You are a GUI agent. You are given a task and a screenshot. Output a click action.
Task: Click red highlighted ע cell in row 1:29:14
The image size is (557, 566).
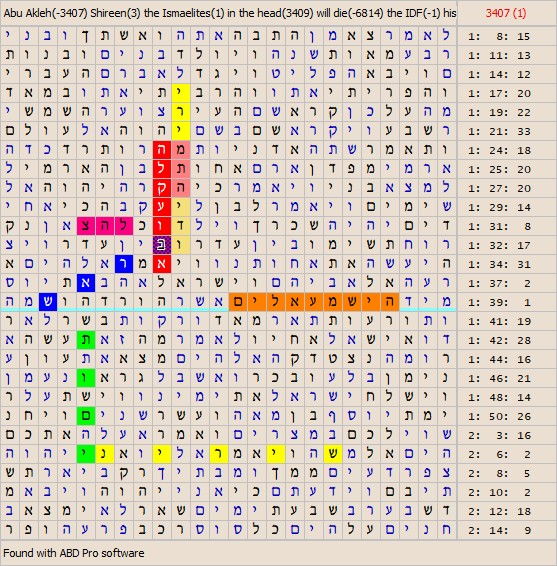(x=162, y=207)
